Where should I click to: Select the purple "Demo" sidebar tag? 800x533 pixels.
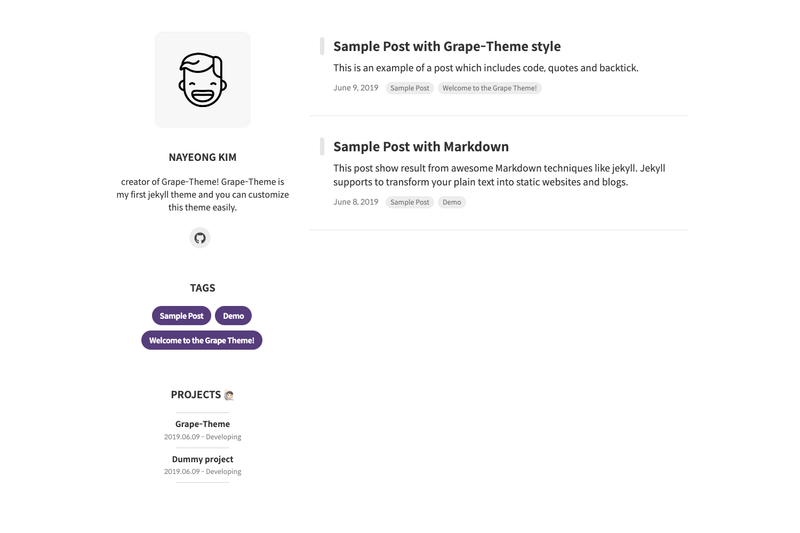click(233, 316)
